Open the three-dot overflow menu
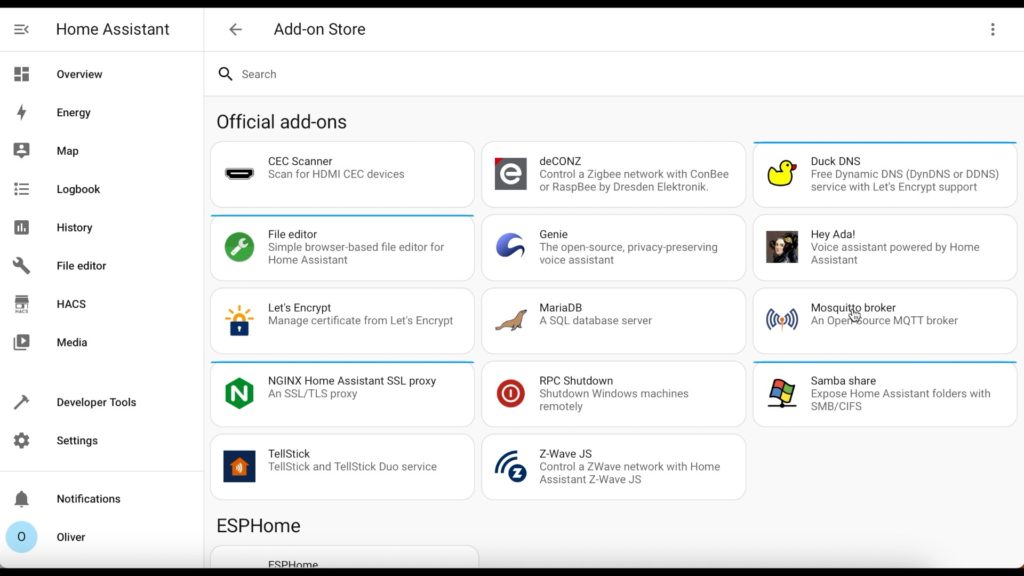This screenshot has width=1024, height=576. click(x=992, y=29)
